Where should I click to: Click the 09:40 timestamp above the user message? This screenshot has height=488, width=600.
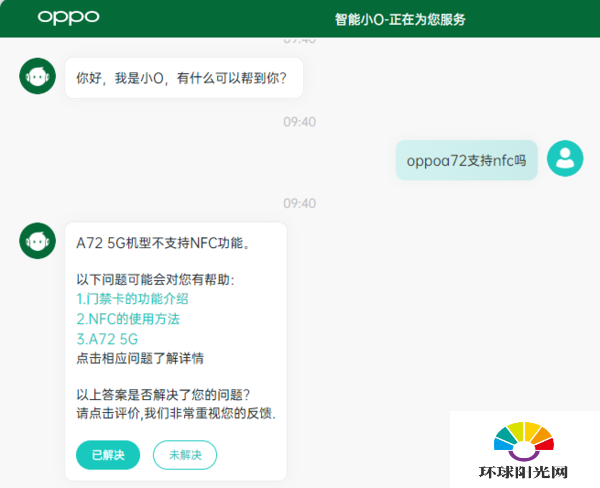pos(300,122)
